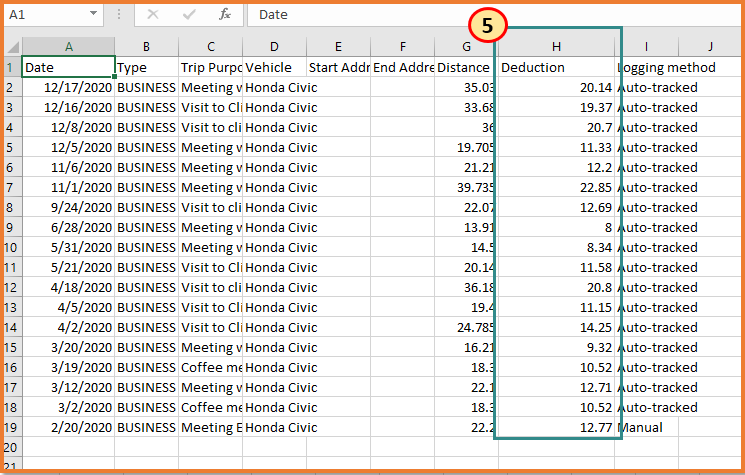Select date cell 12/17/2020

[68, 87]
